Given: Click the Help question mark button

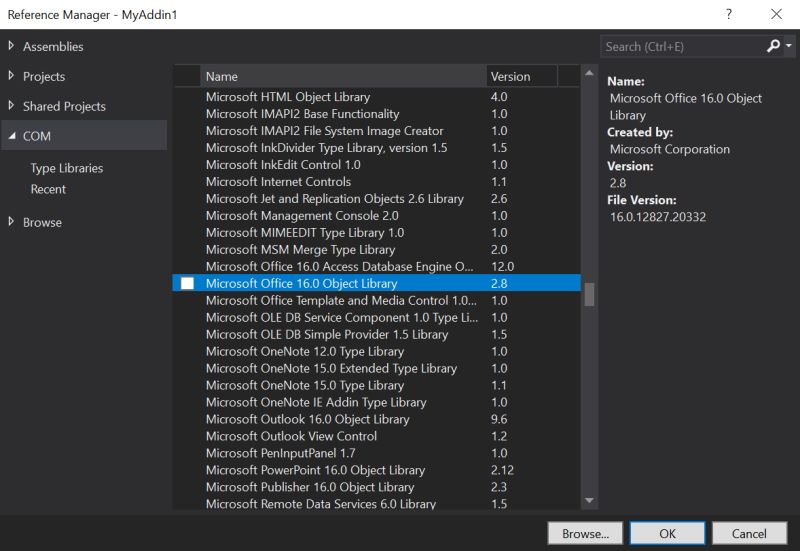Looking at the screenshot, I should point(729,14).
